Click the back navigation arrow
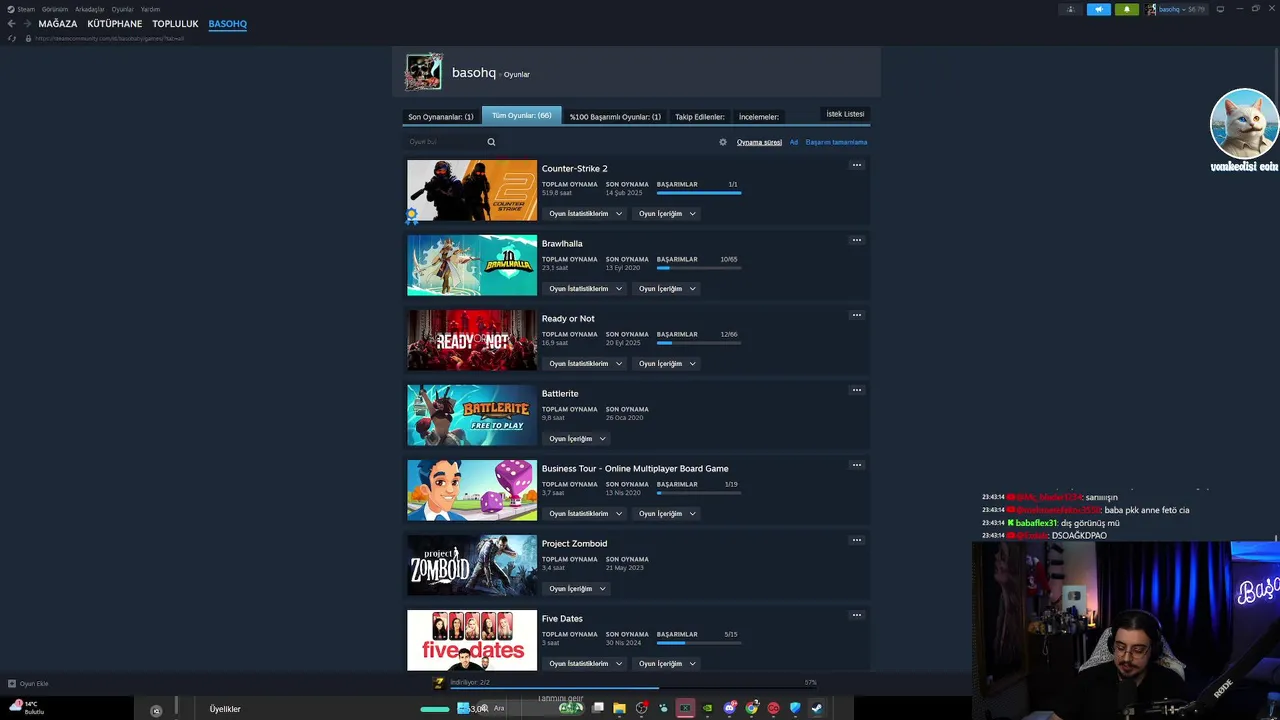Image resolution: width=1280 pixels, height=720 pixels. click(12, 24)
